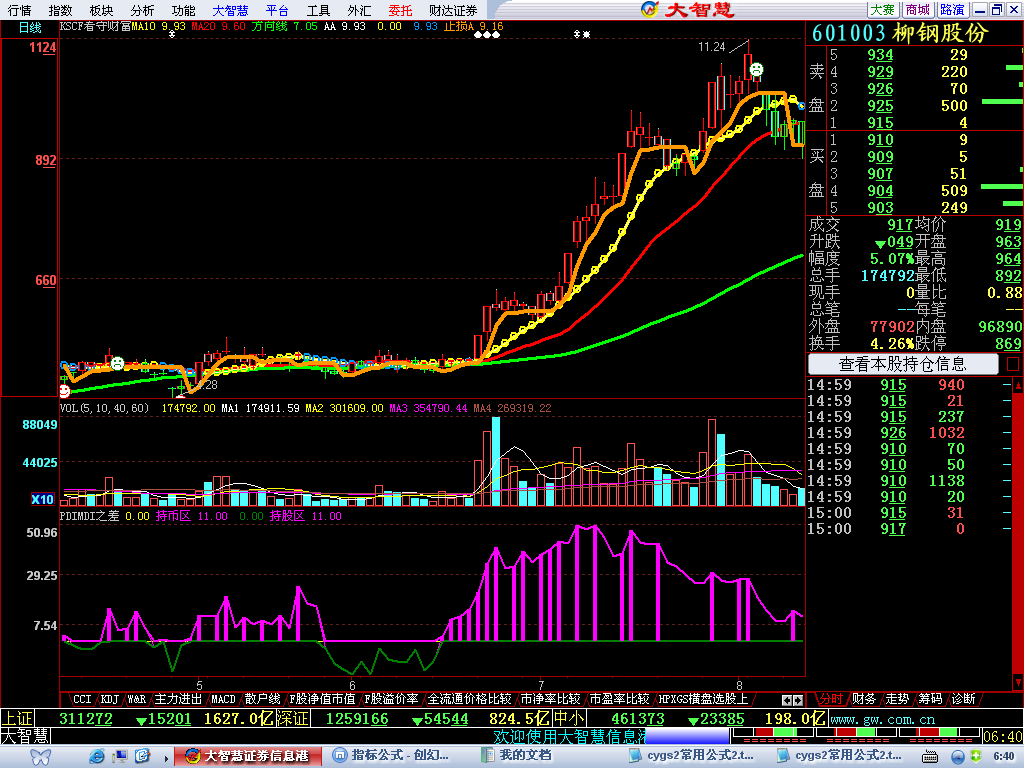Open the 功能 menu
1024x768 pixels.
pyautogui.click(x=184, y=10)
